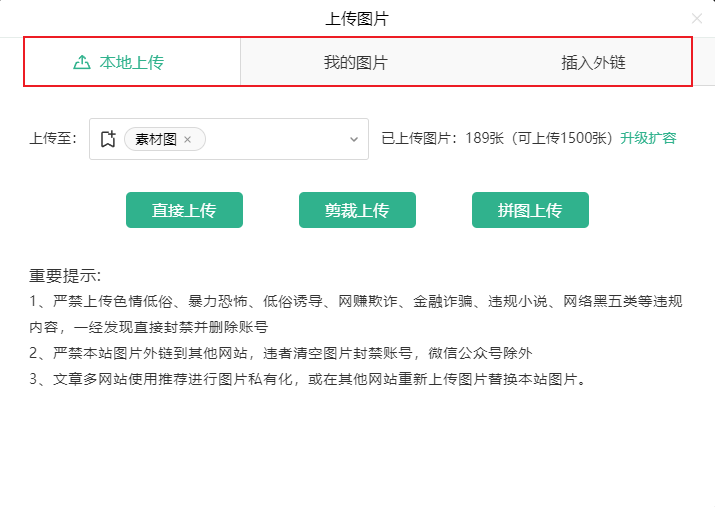
Task: Click the rule 3 text about 图片私有化
Action: (308, 379)
